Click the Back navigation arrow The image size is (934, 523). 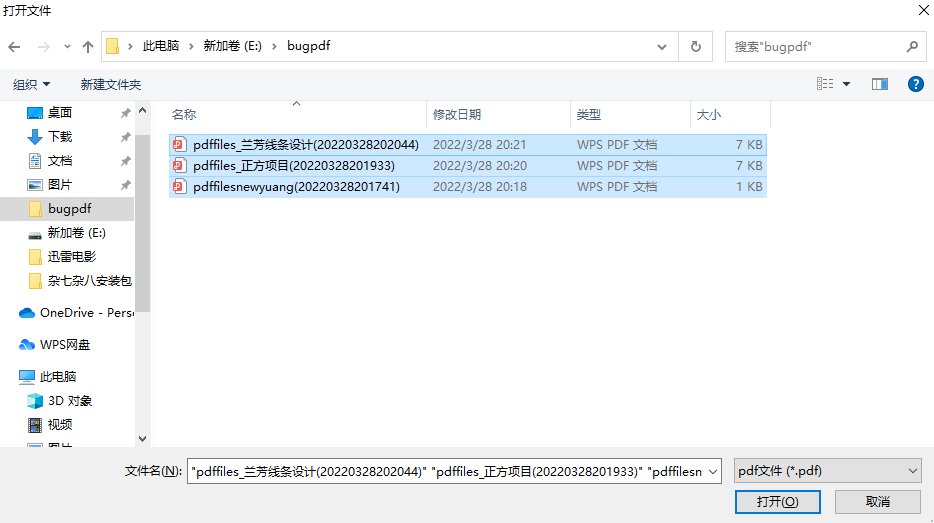[x=15, y=47]
